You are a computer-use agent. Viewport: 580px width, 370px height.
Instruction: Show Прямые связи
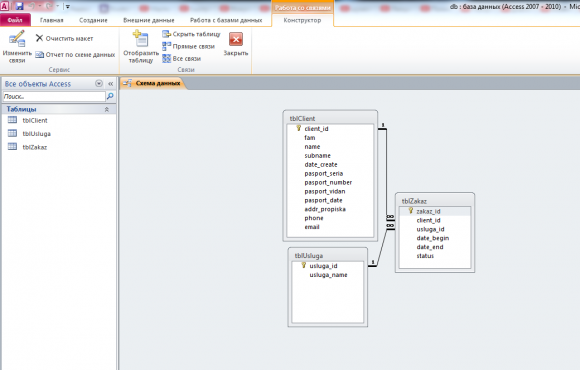188,46
